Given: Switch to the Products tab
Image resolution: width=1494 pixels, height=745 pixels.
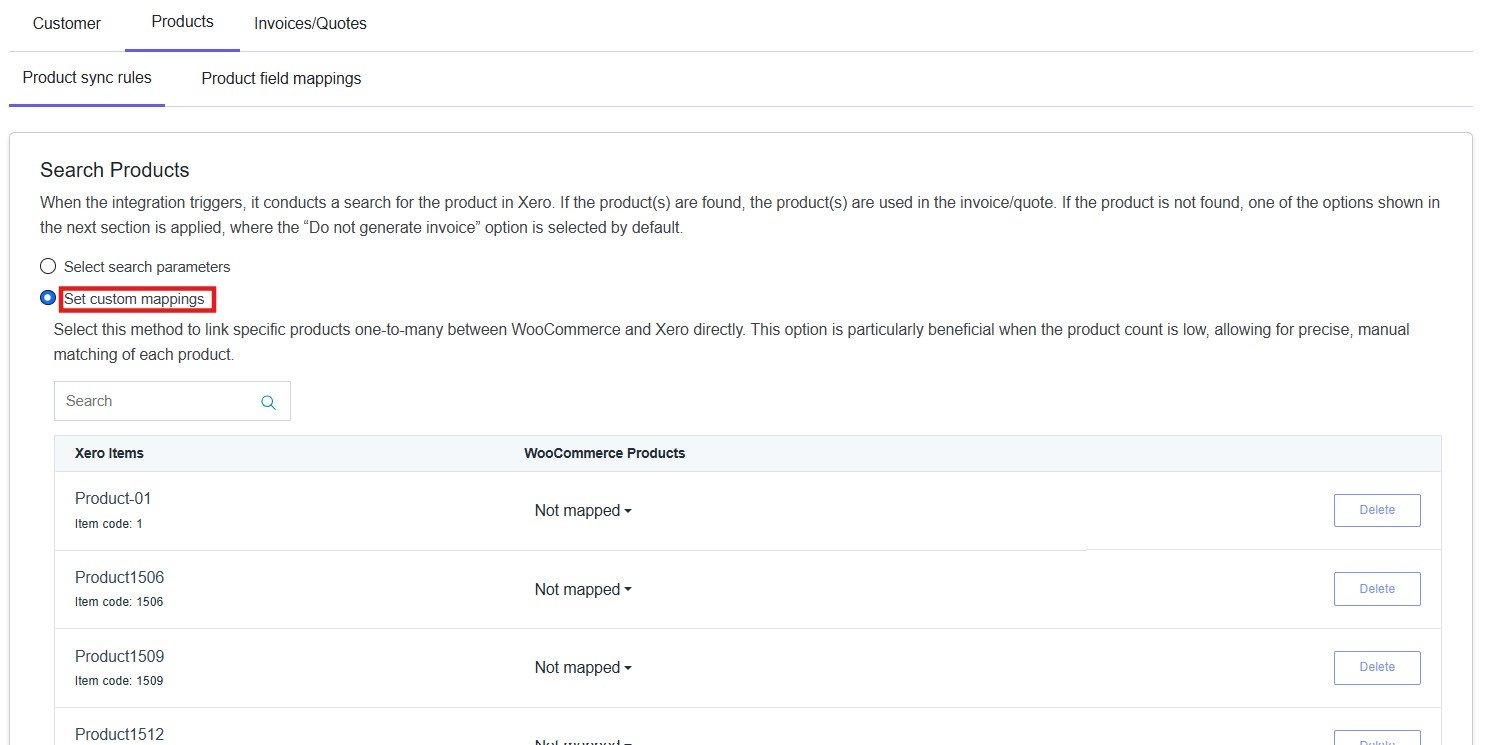Looking at the screenshot, I should [182, 22].
